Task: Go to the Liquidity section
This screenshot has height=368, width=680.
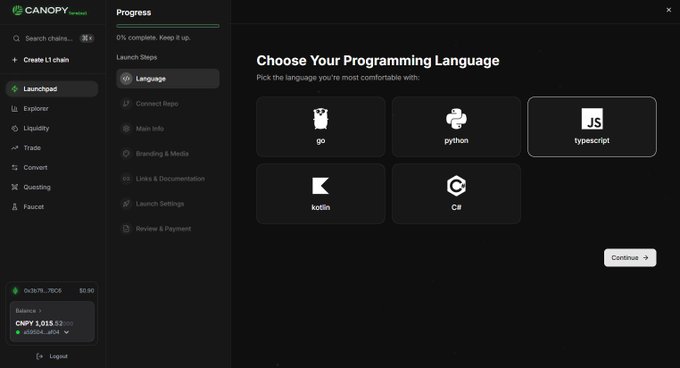Action: [52, 128]
